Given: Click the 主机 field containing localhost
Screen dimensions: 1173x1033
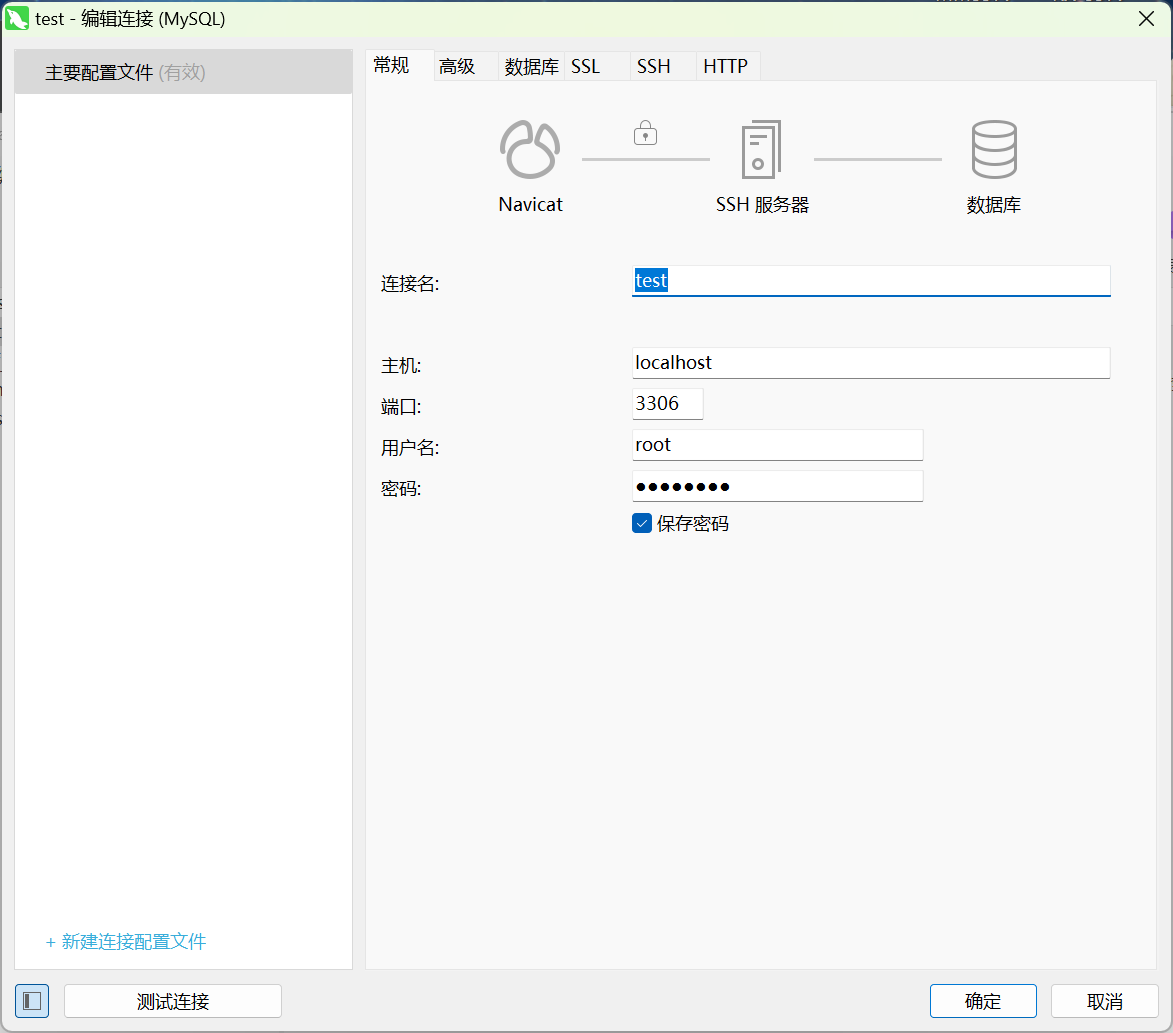Looking at the screenshot, I should [x=871, y=363].
